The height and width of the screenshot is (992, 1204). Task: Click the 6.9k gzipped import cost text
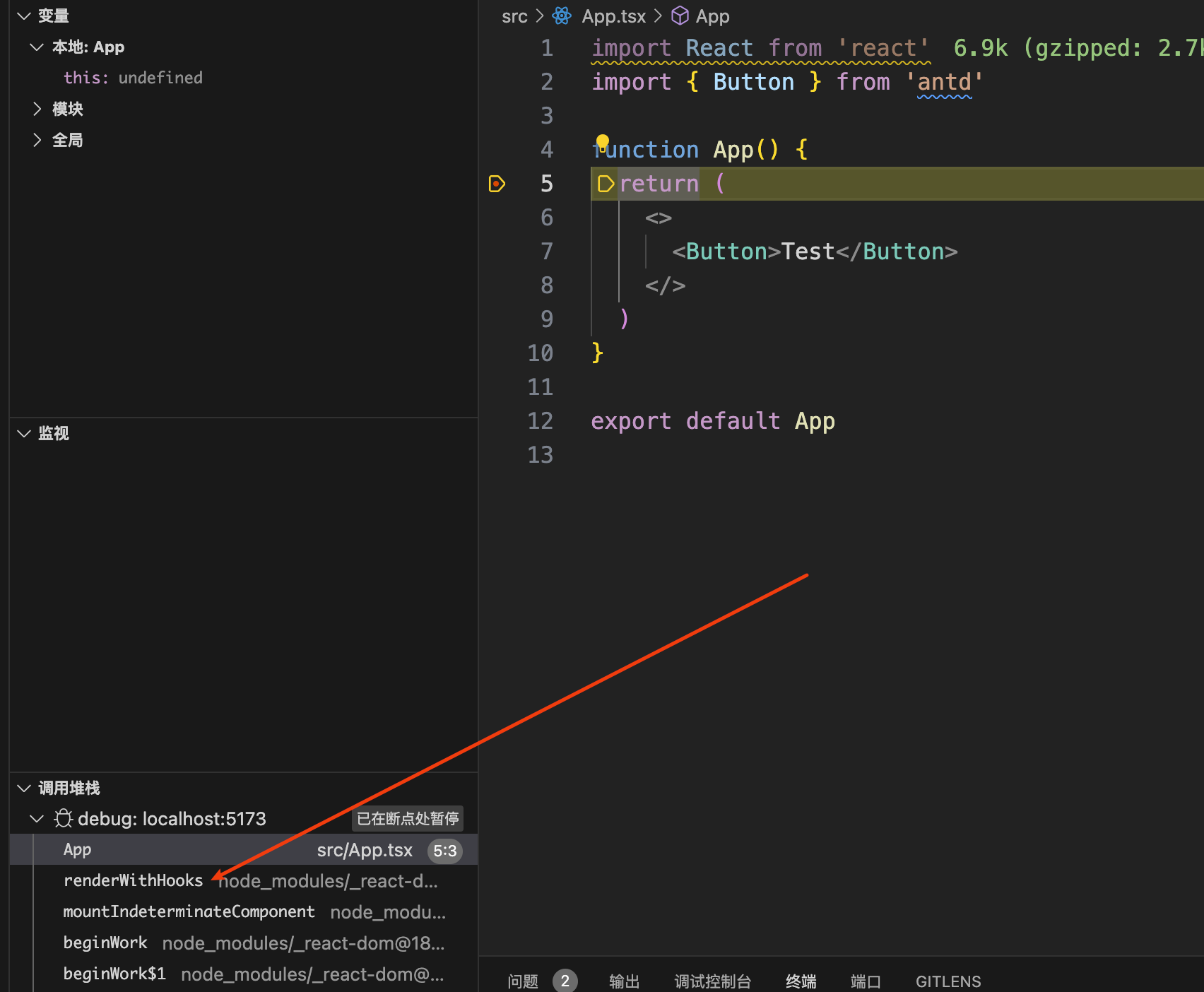point(1078,48)
